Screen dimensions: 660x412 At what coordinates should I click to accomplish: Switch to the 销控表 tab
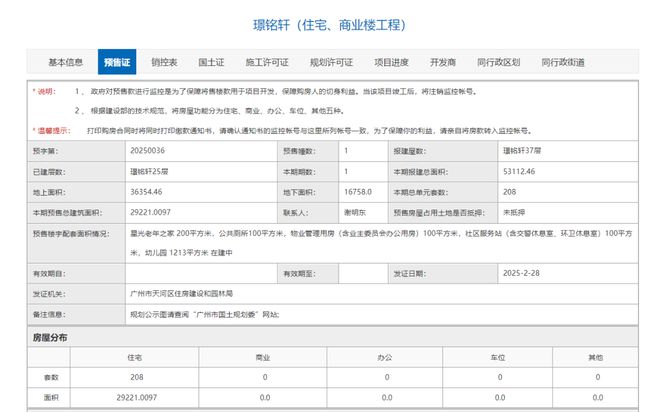point(164,62)
